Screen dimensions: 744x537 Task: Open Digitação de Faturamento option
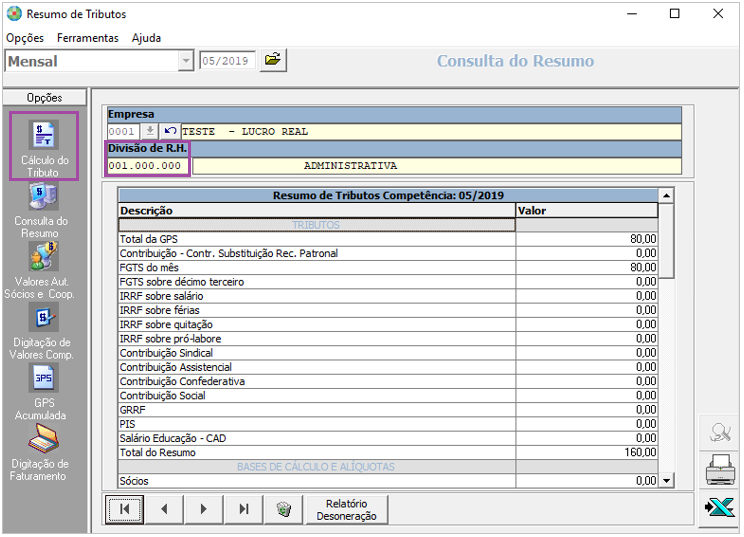42,453
